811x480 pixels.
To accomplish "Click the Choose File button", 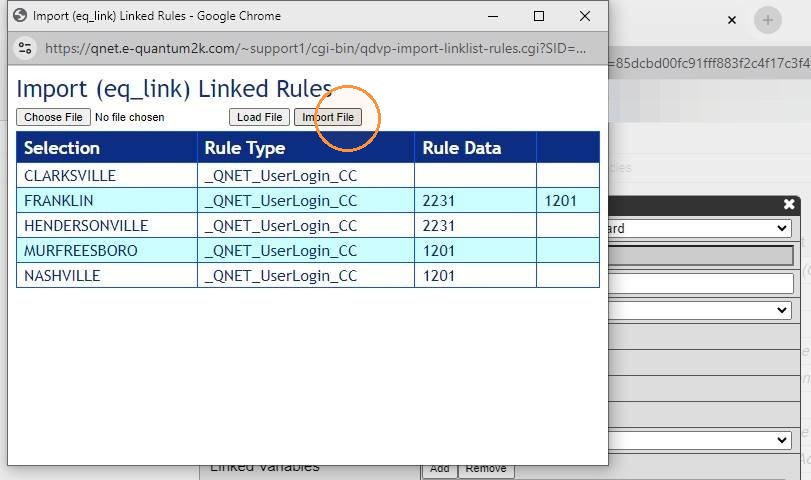I will [x=53, y=117].
